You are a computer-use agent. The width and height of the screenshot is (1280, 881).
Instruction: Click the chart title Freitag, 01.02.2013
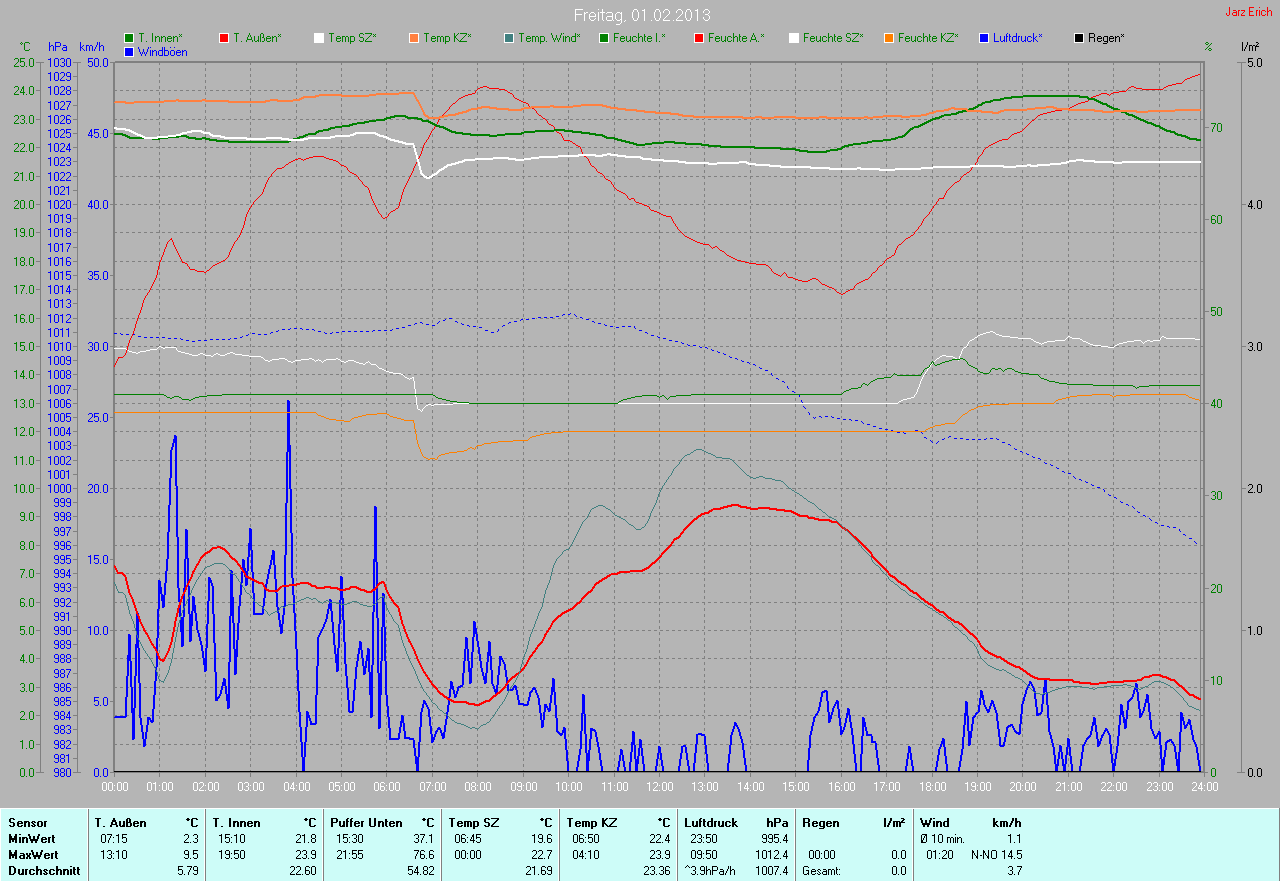tap(641, 15)
